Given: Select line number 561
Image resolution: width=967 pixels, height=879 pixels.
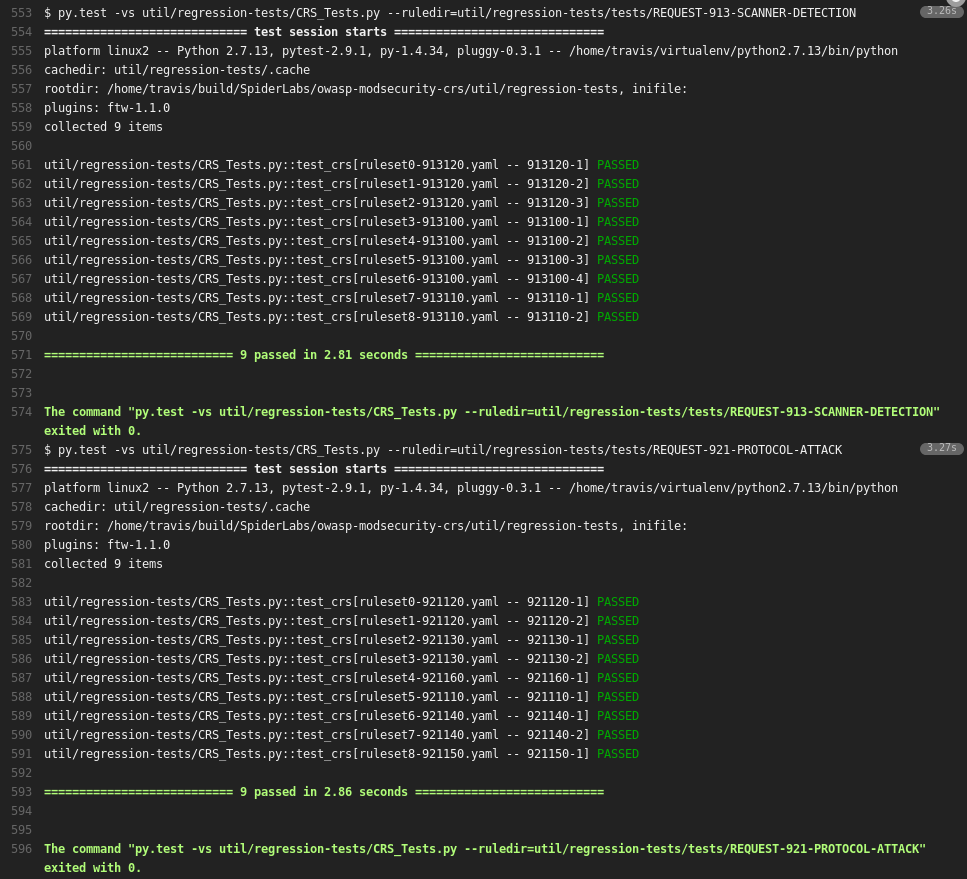Looking at the screenshot, I should coord(21,165).
